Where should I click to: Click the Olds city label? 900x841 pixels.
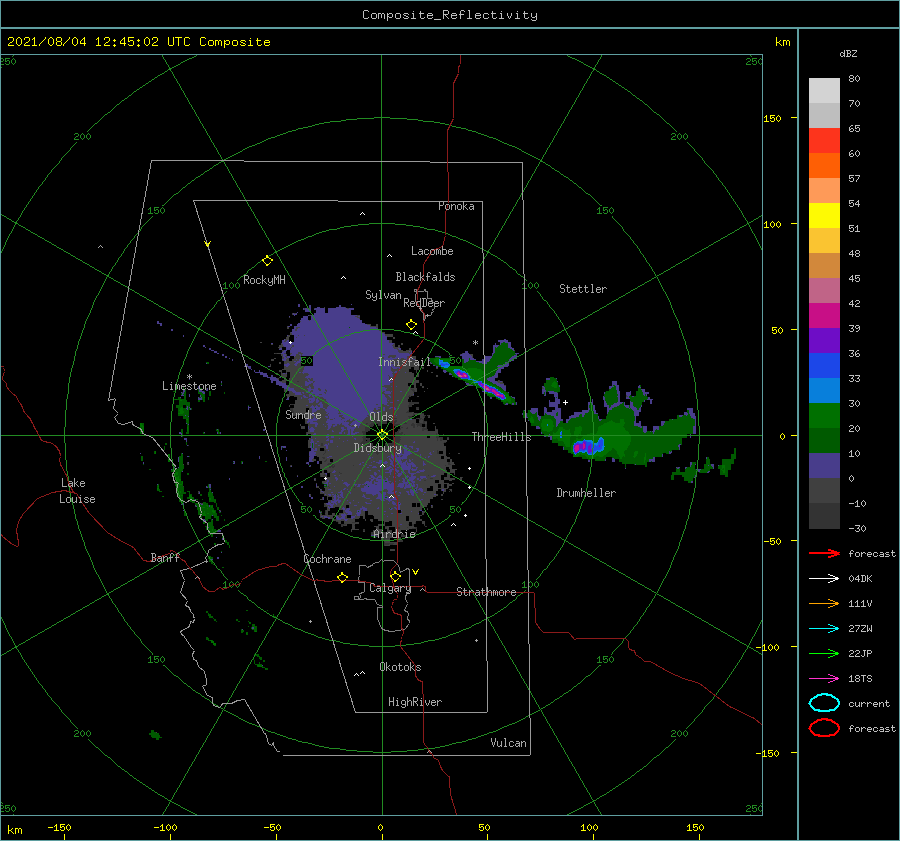point(381,417)
